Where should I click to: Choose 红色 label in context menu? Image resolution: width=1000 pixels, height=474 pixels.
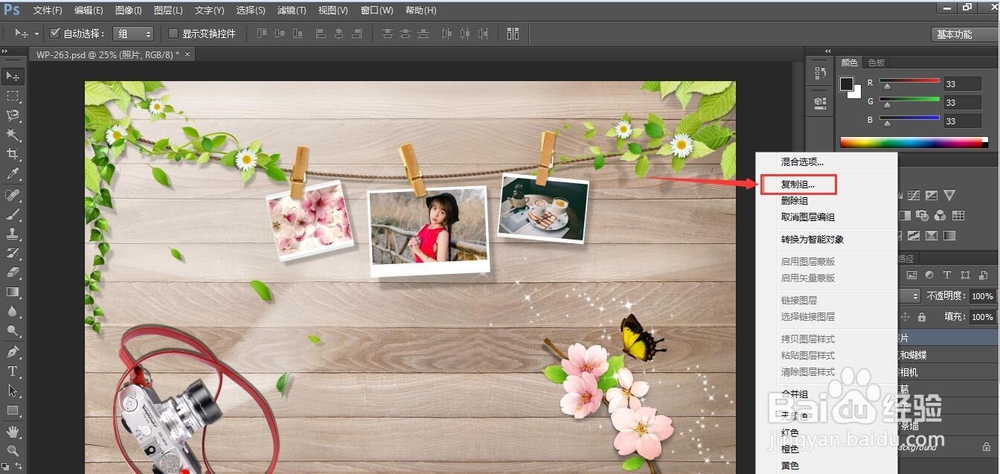tap(790, 433)
